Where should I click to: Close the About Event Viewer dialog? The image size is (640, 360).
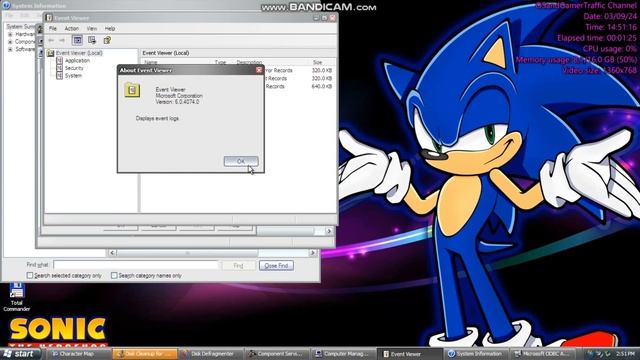259,70
